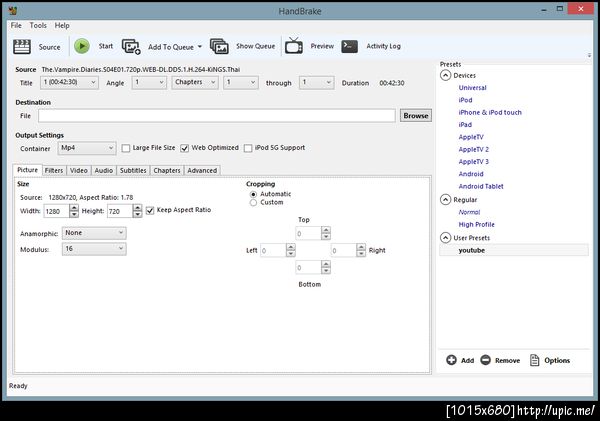Click the destination File path field
Image resolution: width=600 pixels, height=421 pixels.
[217, 116]
